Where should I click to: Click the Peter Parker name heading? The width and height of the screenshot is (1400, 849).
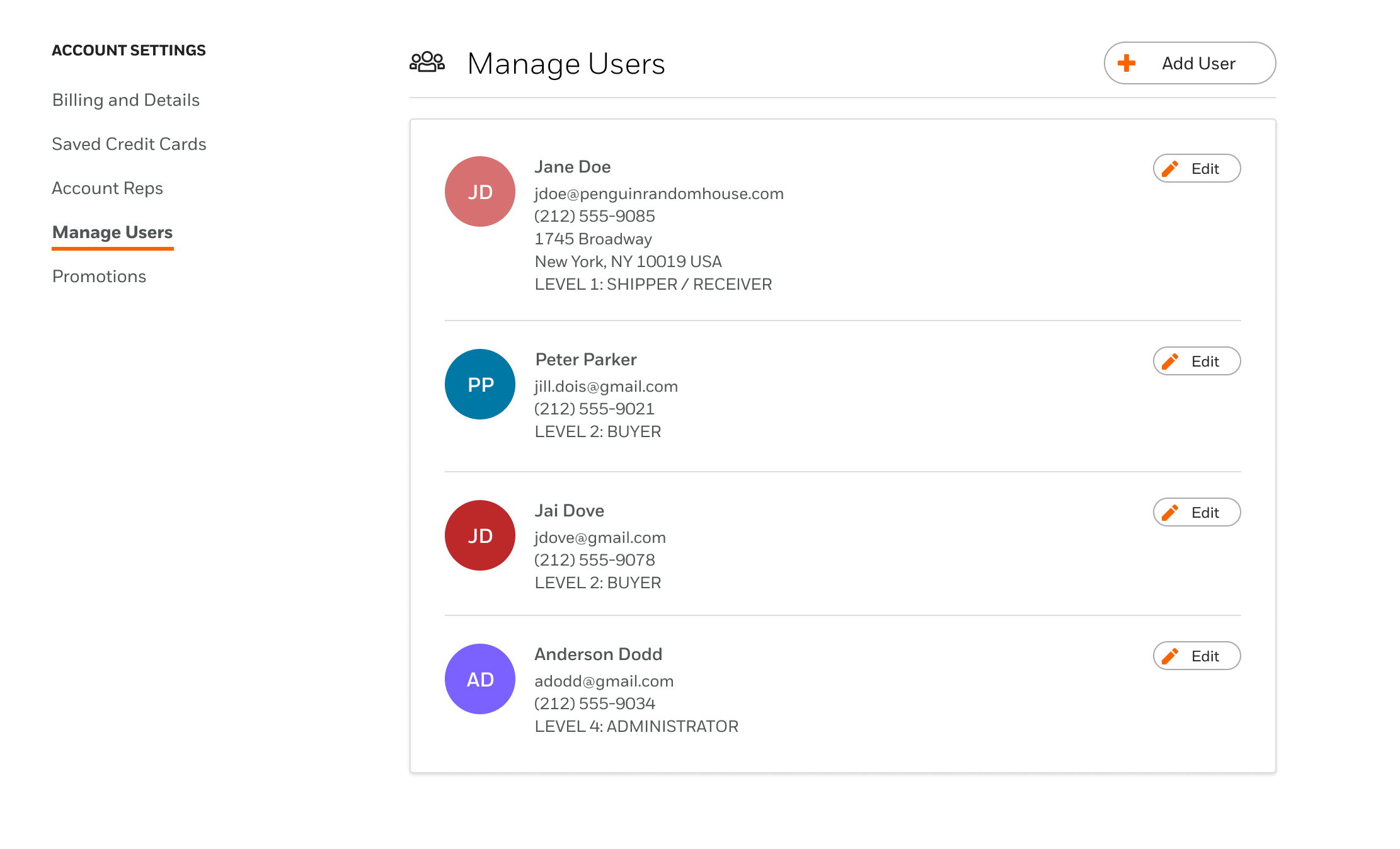pyautogui.click(x=586, y=360)
